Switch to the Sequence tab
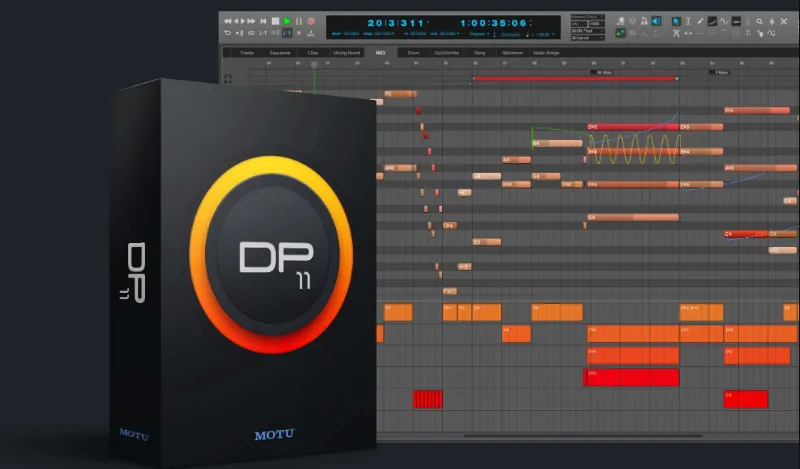Viewport: 800px width, 469px height. click(x=280, y=53)
